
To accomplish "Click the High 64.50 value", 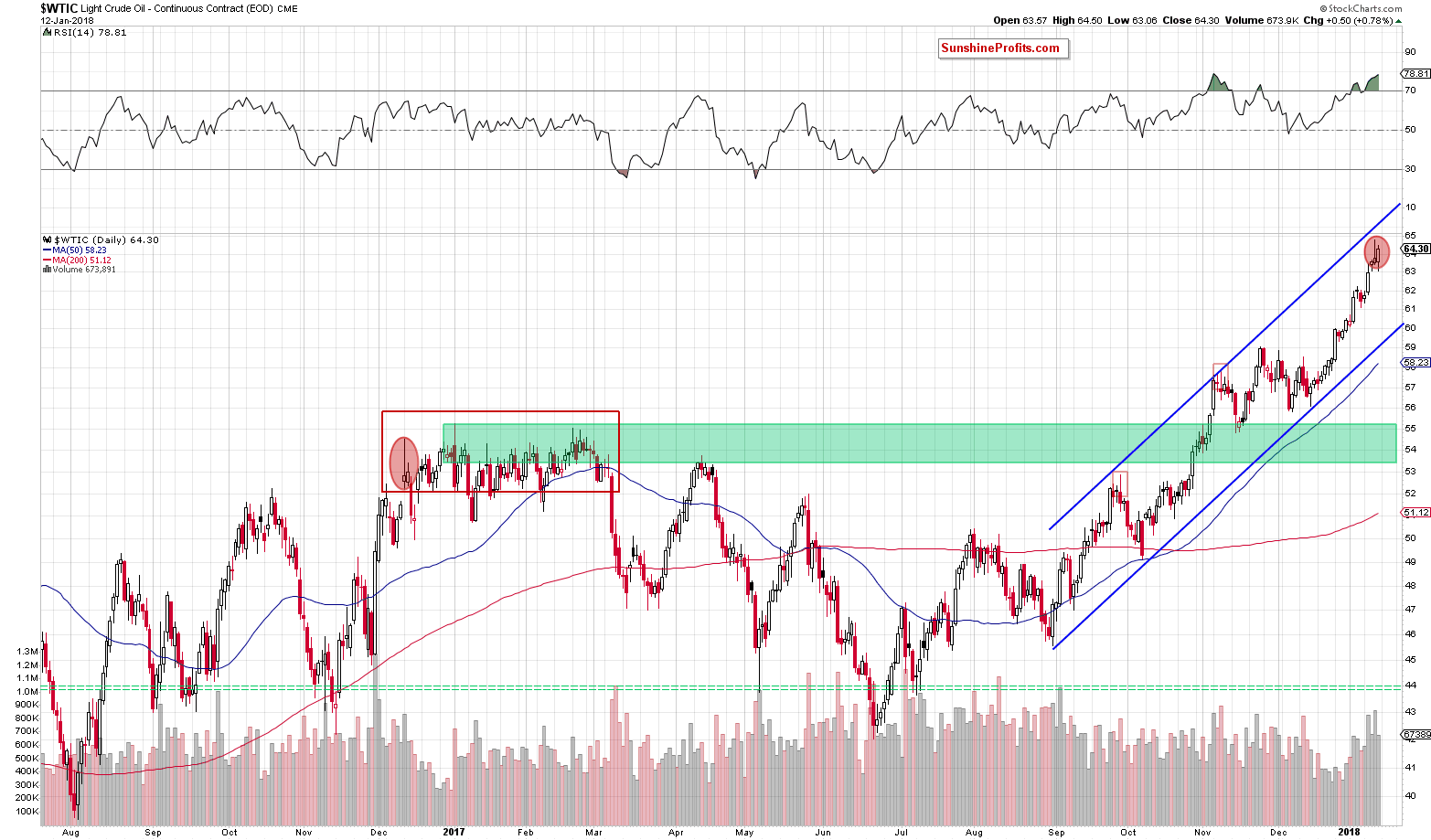I will point(1077,20).
